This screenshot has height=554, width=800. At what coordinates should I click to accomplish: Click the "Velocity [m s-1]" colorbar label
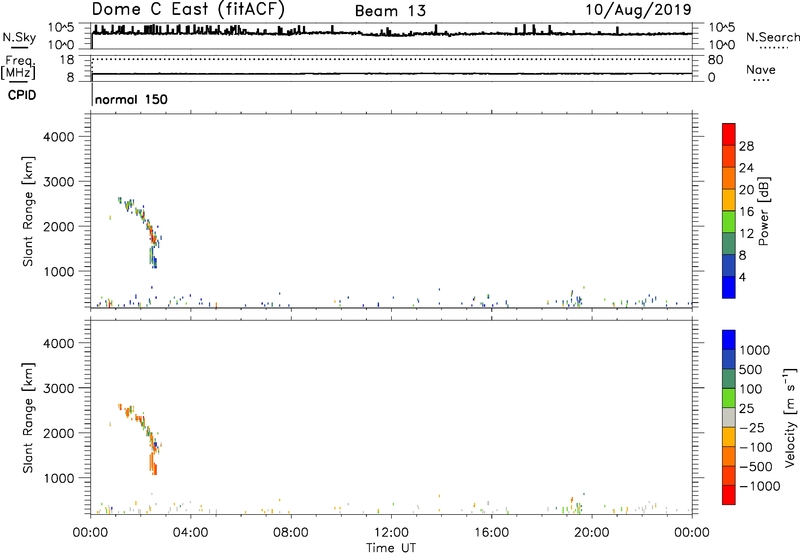(x=790, y=418)
